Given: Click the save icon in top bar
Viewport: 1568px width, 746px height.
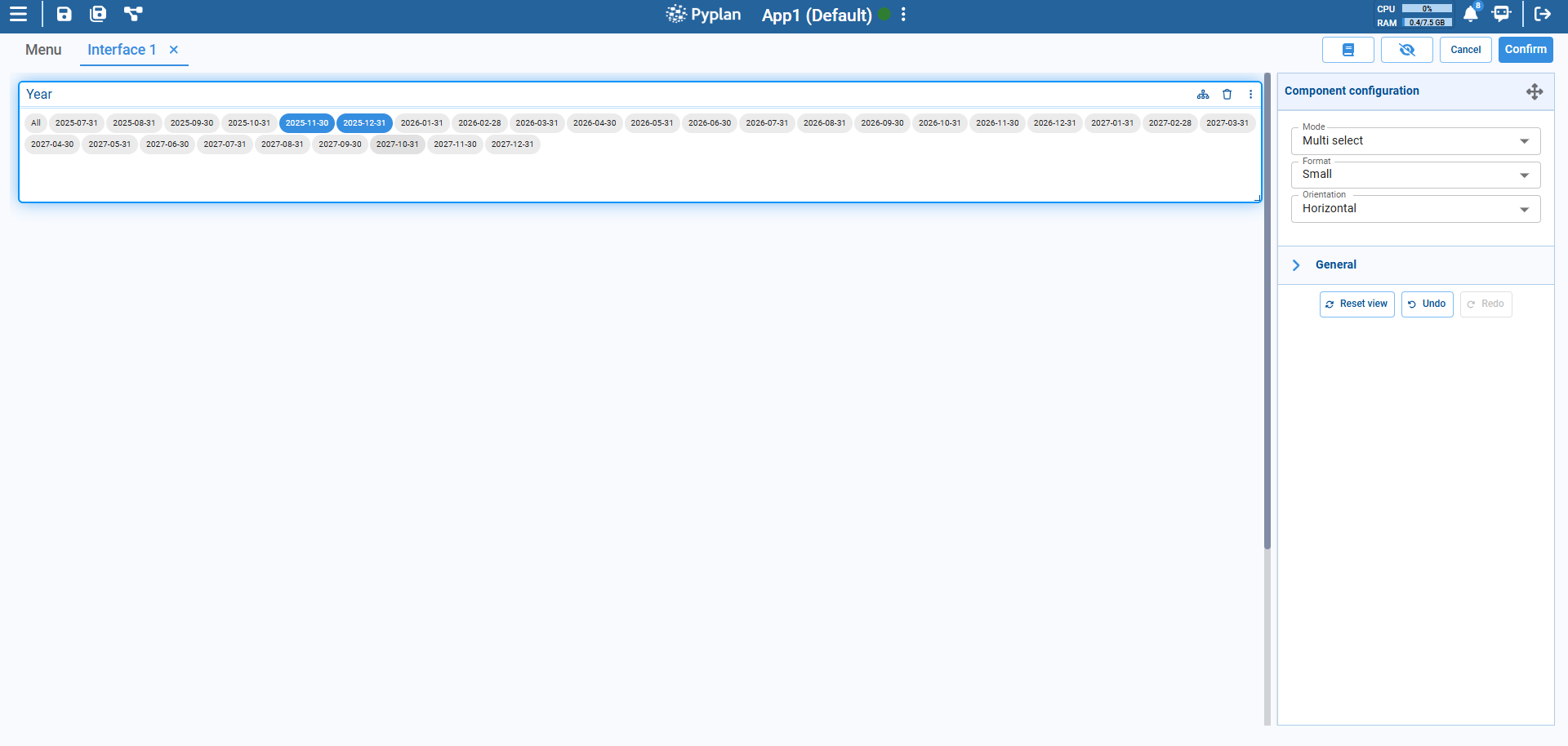Looking at the screenshot, I should [x=64, y=14].
